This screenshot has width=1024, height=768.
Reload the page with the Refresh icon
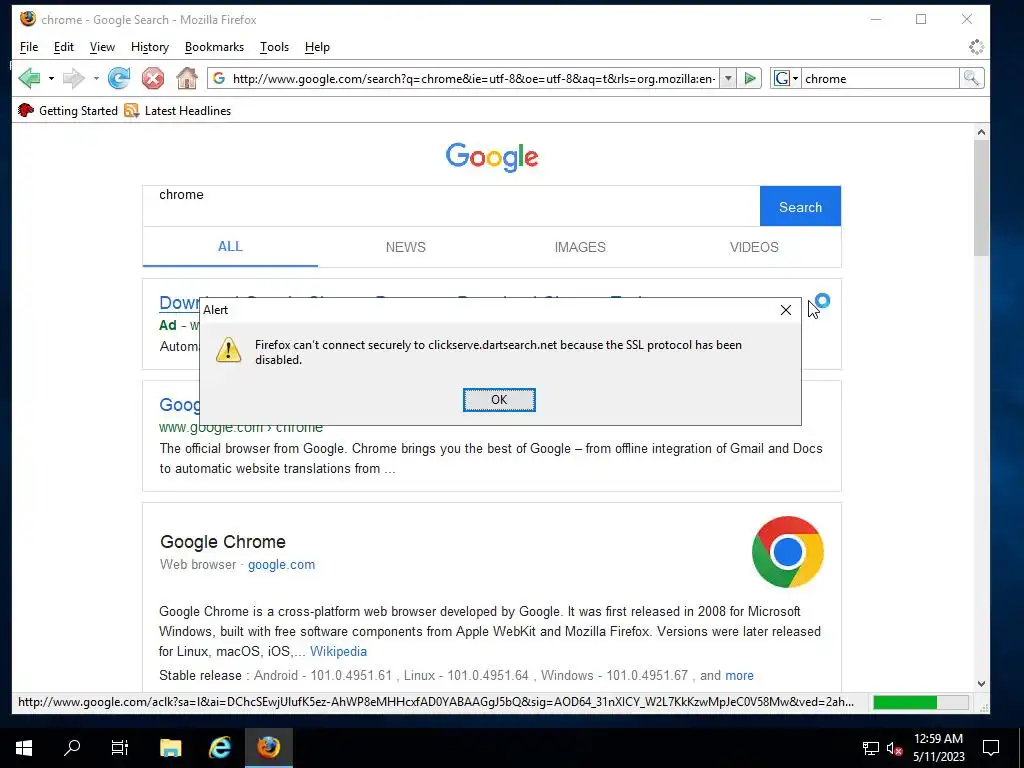point(119,78)
